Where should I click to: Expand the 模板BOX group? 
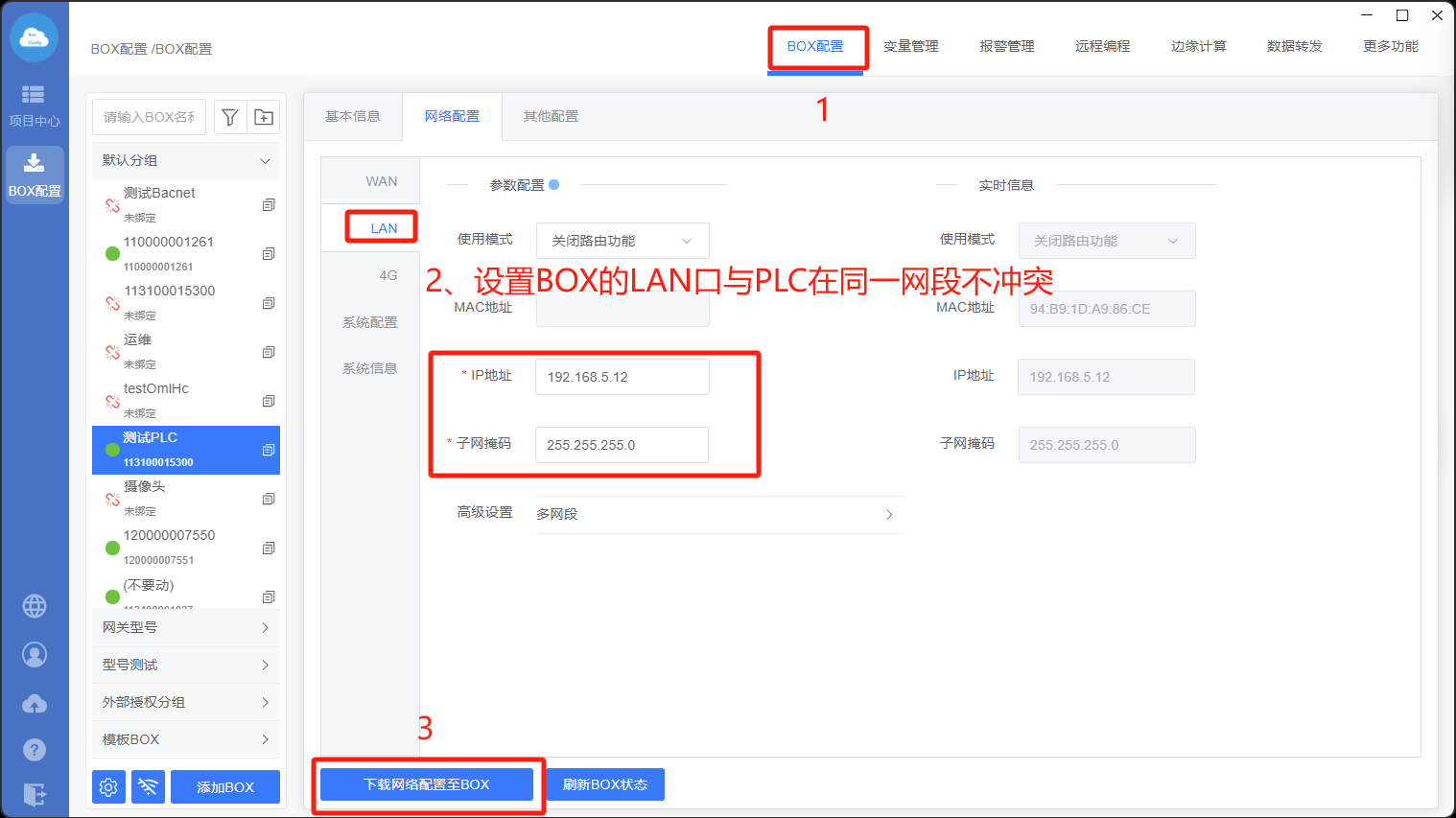tap(186, 739)
